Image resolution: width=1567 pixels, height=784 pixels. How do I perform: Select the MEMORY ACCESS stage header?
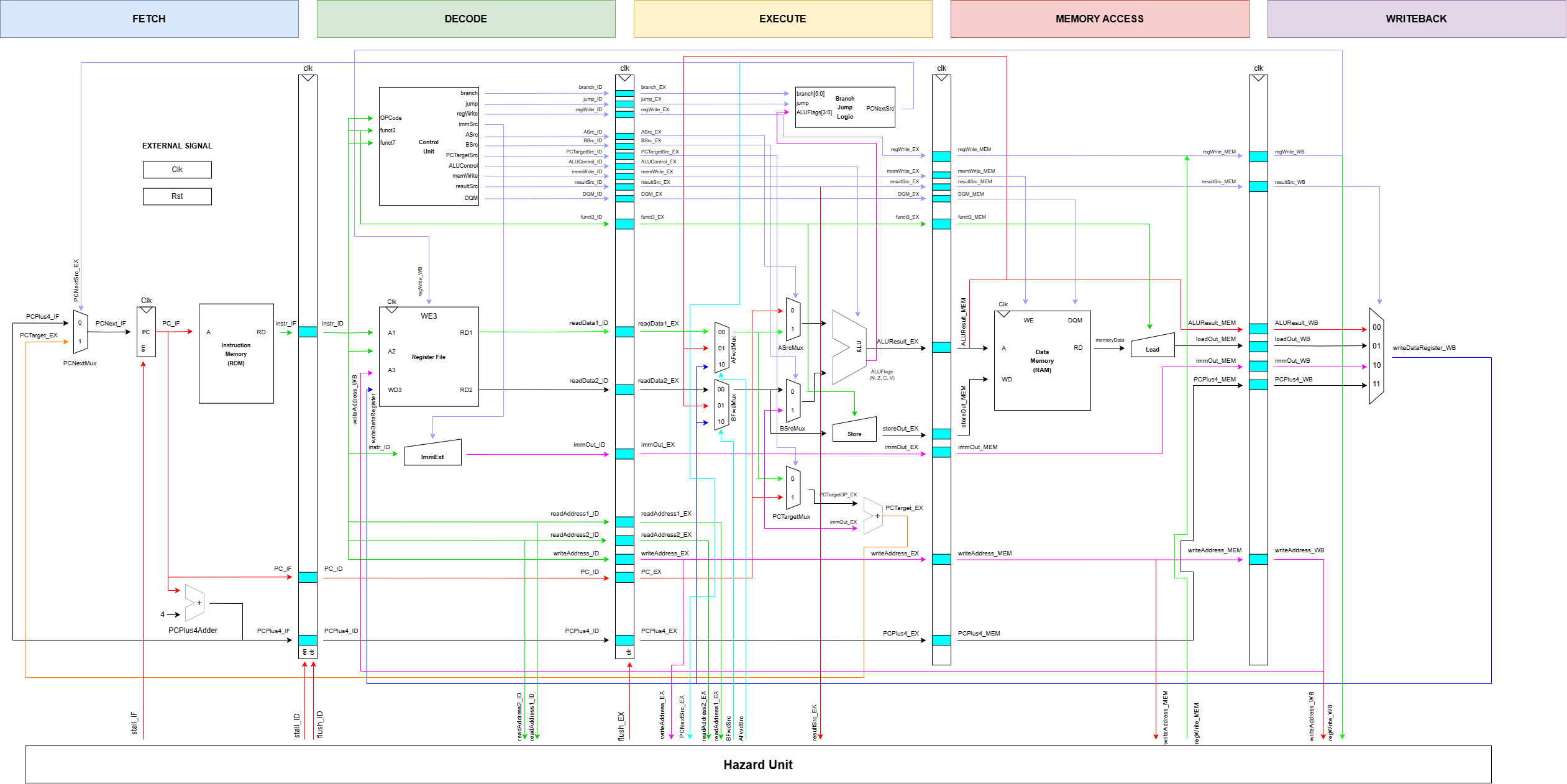1100,19
